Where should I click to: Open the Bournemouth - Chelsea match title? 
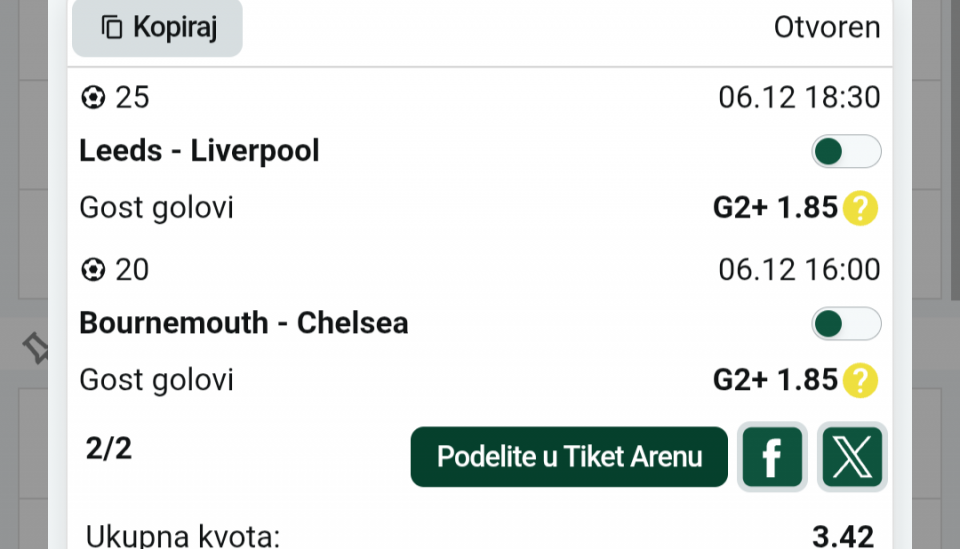[243, 324]
